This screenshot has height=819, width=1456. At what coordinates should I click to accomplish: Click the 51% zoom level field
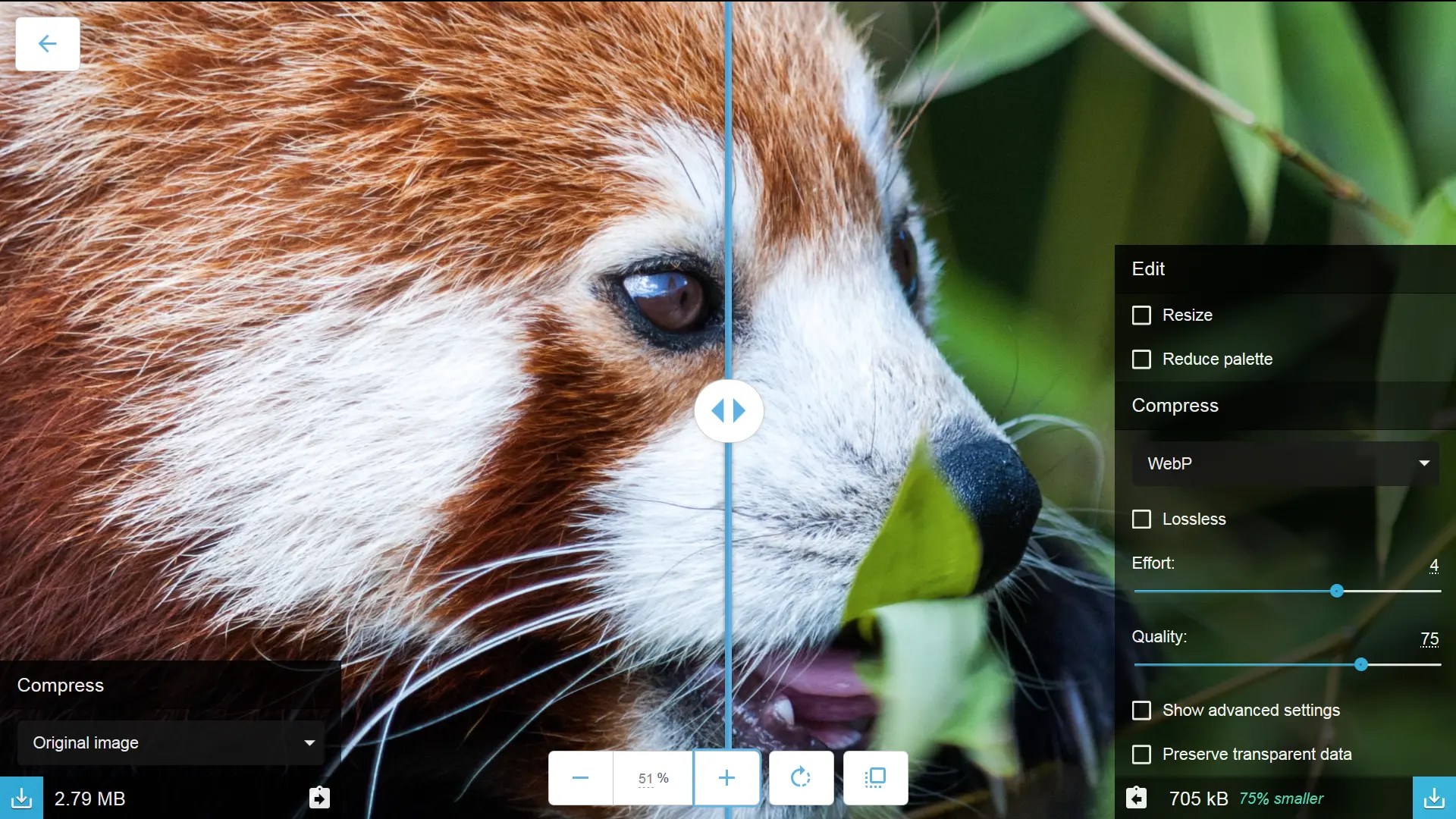(652, 778)
